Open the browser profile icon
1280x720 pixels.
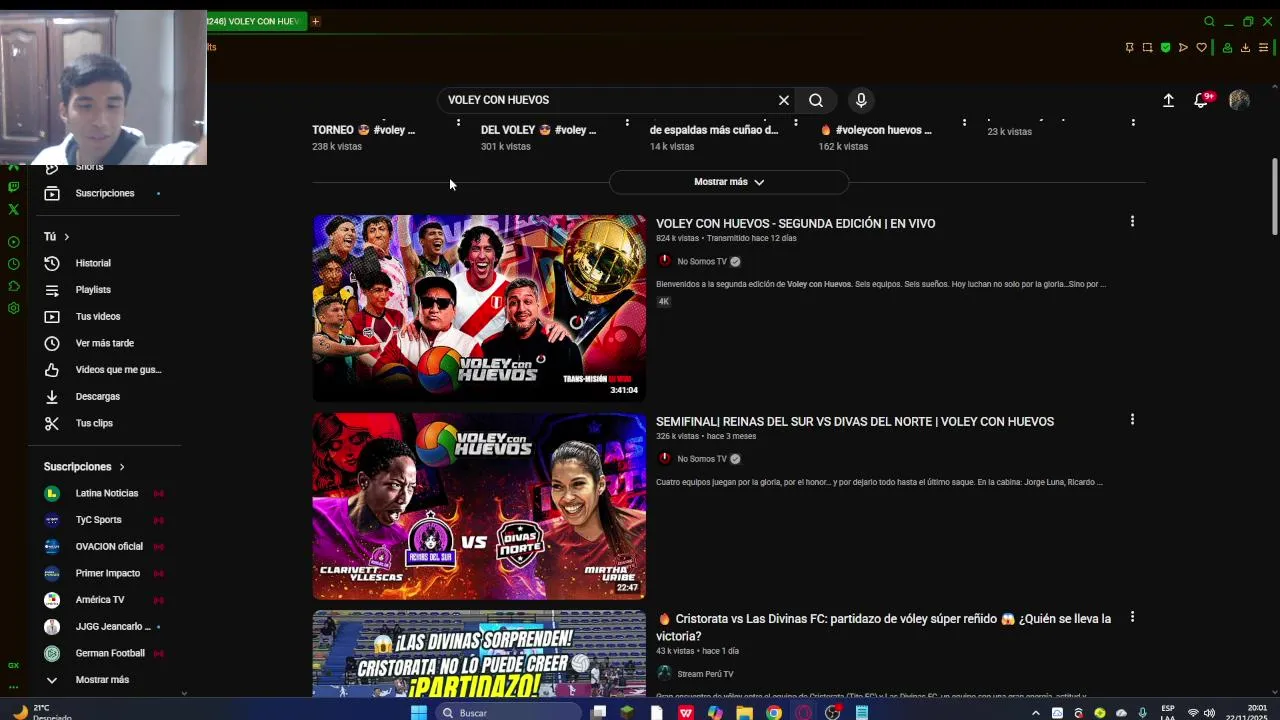1227,47
